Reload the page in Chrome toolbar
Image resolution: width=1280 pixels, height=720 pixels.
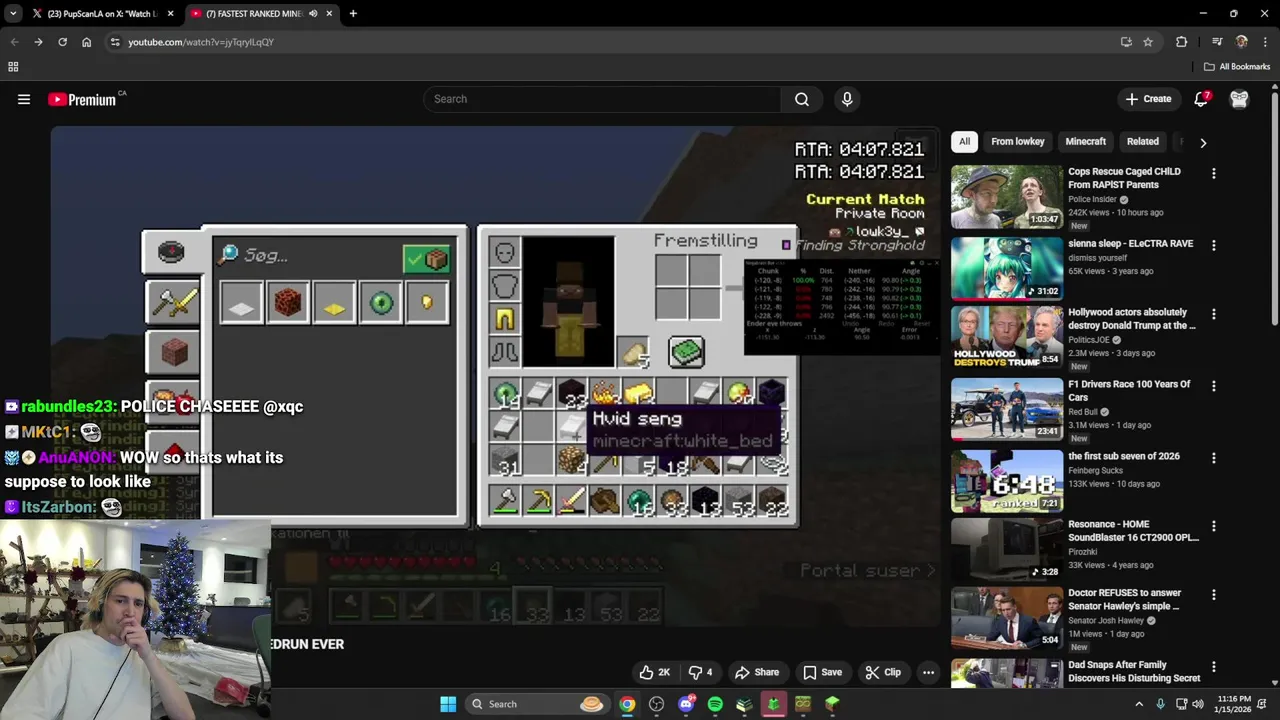[x=62, y=42]
